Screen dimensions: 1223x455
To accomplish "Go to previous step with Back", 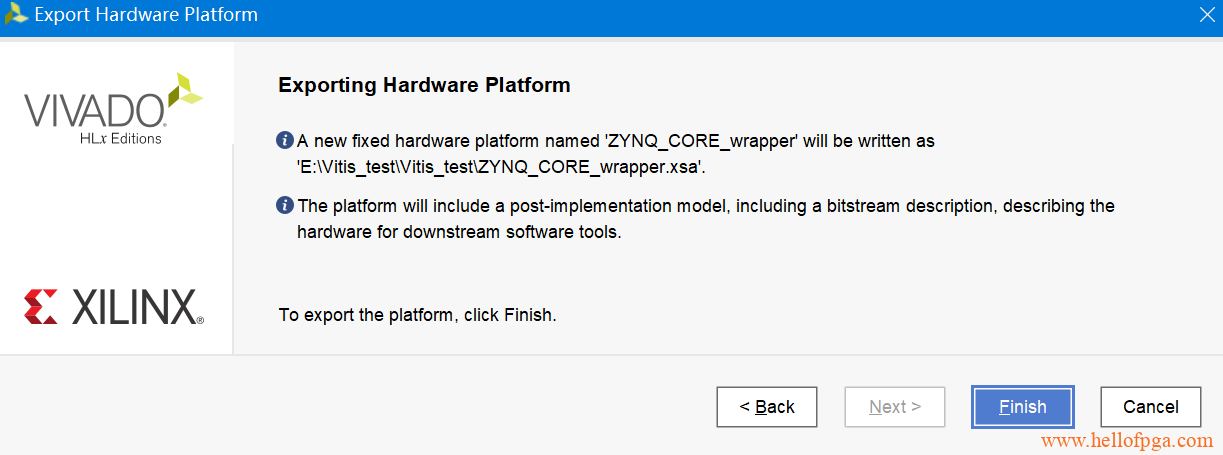I will tap(767, 407).
